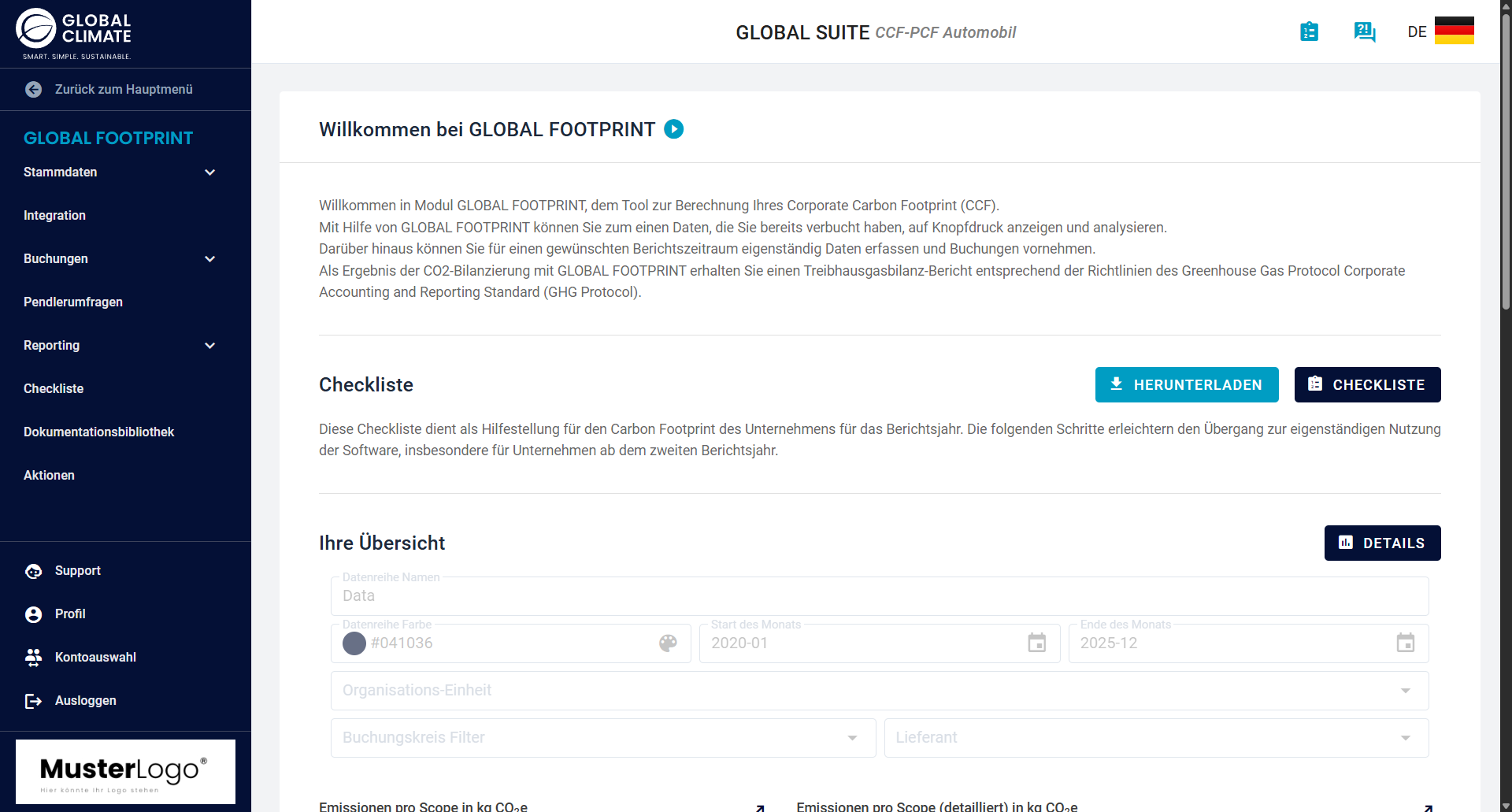Expand the Reporting submenu chevron
Screen dimensions: 1512x812
[210, 346]
